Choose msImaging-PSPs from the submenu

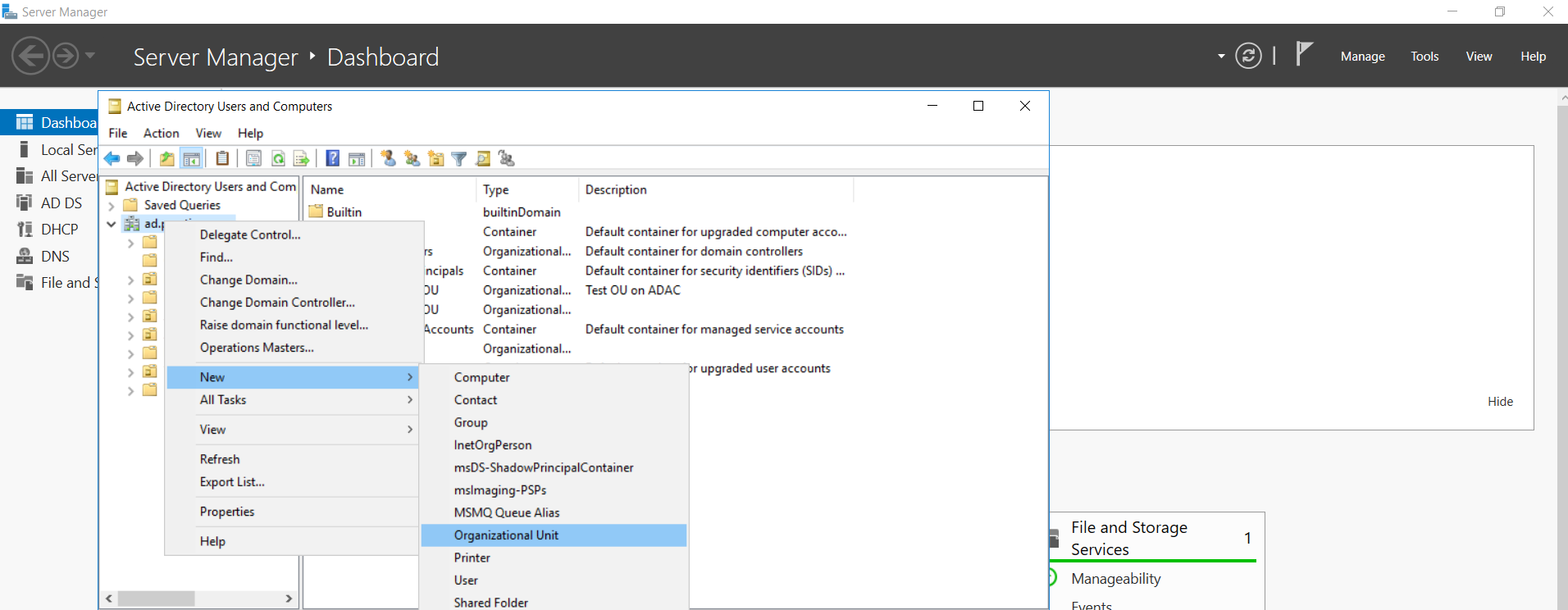pyautogui.click(x=554, y=490)
